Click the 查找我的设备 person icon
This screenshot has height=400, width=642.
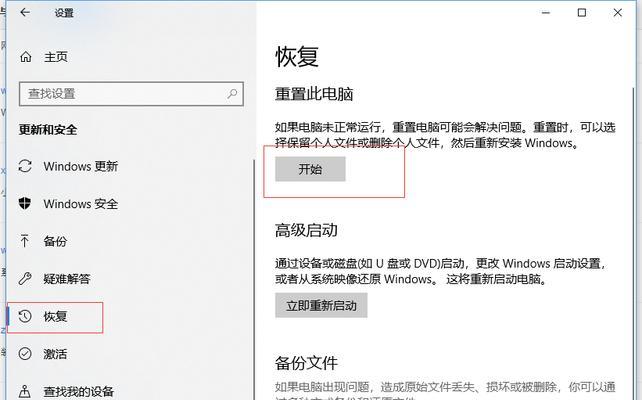click(25, 391)
